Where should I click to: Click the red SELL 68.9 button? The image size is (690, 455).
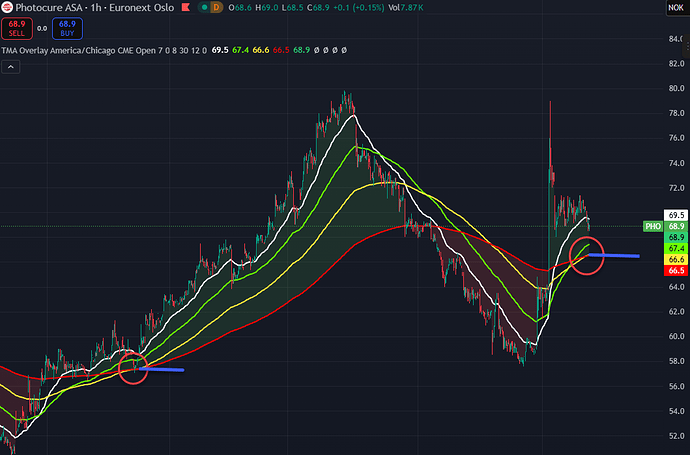point(16,27)
